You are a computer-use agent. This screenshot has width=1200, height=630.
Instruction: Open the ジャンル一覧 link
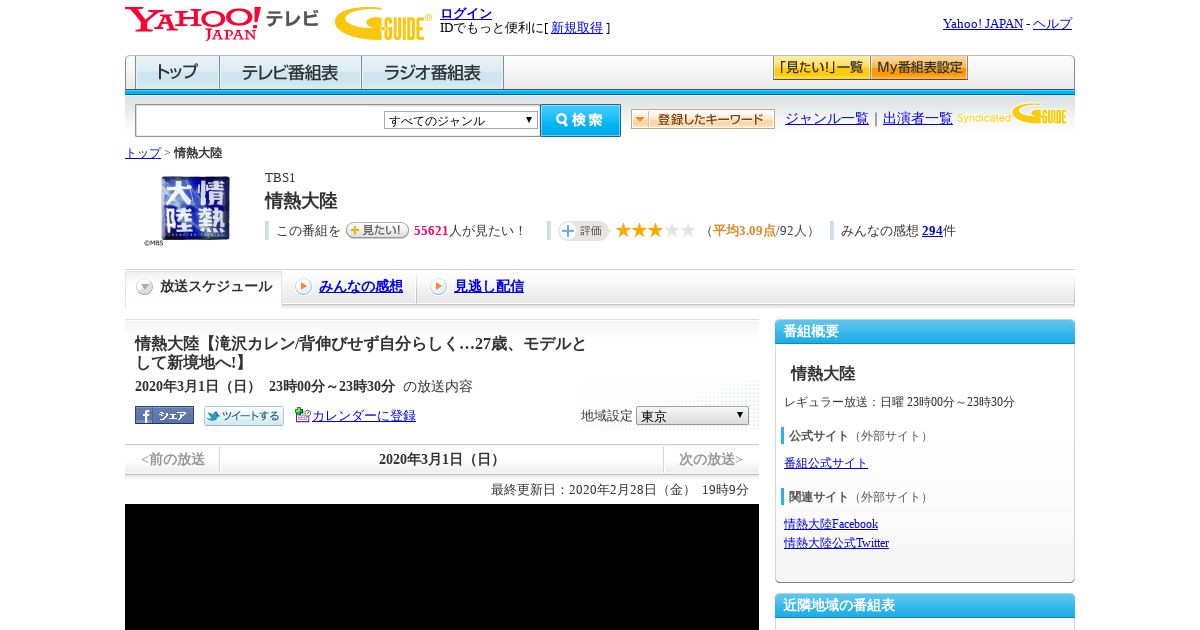[827, 119]
